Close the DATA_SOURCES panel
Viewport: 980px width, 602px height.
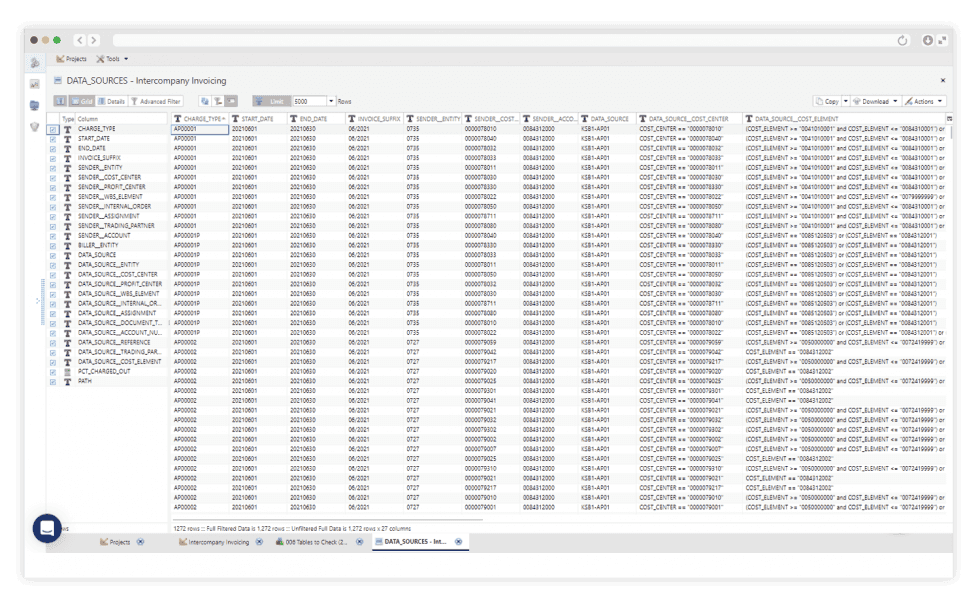tap(942, 81)
